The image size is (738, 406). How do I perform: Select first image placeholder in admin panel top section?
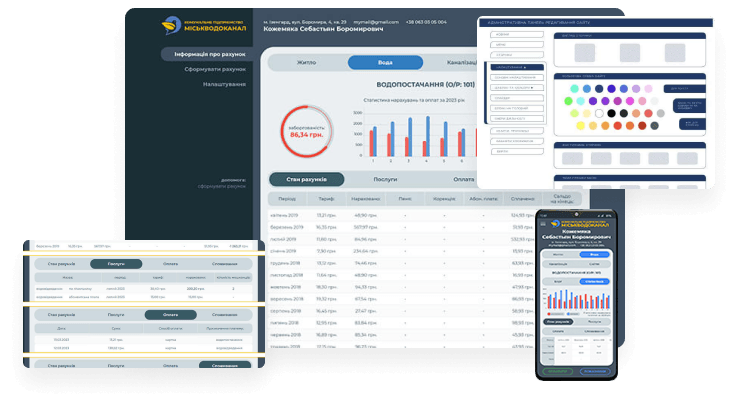586,52
